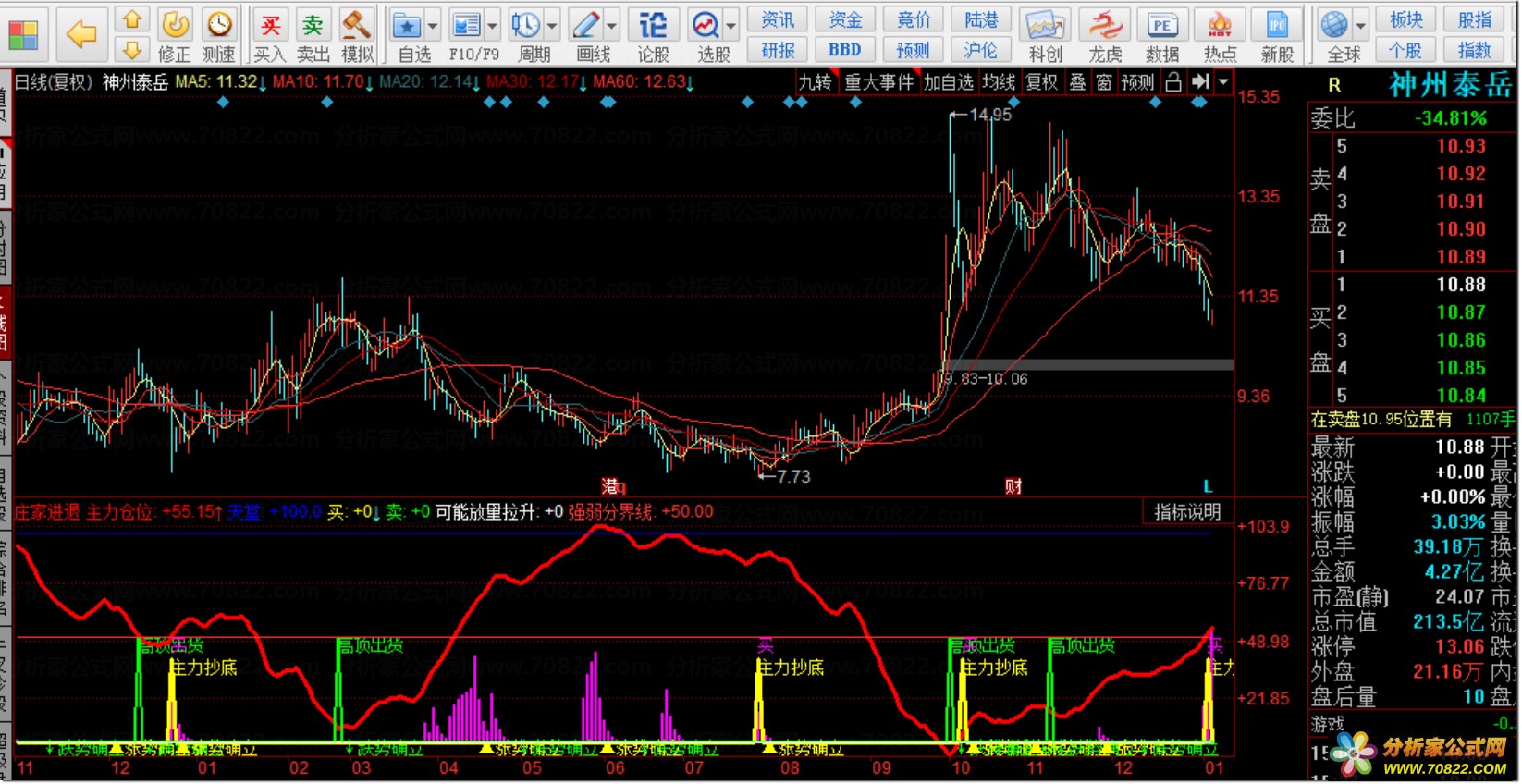Click the 陆港 button
Viewport: 1522px width, 784px height.
tap(981, 19)
